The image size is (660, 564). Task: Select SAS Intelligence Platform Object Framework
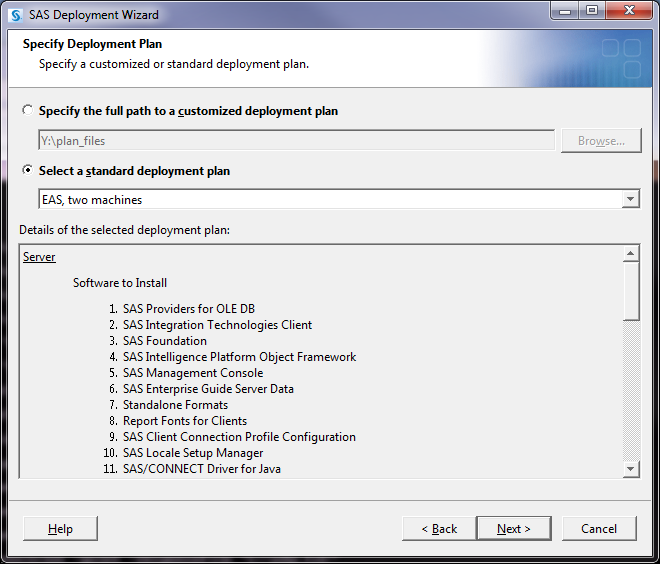point(239,357)
